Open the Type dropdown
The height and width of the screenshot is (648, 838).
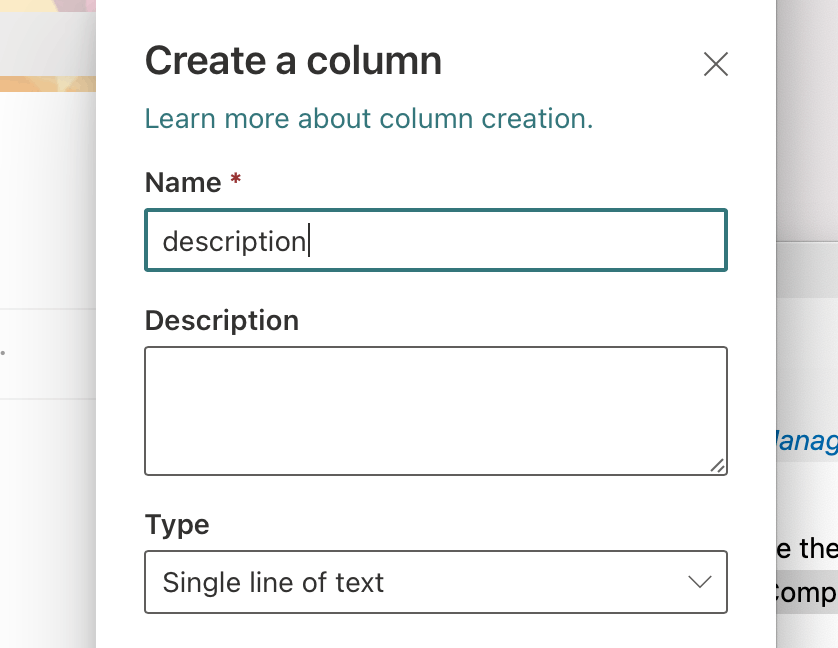tap(435, 582)
